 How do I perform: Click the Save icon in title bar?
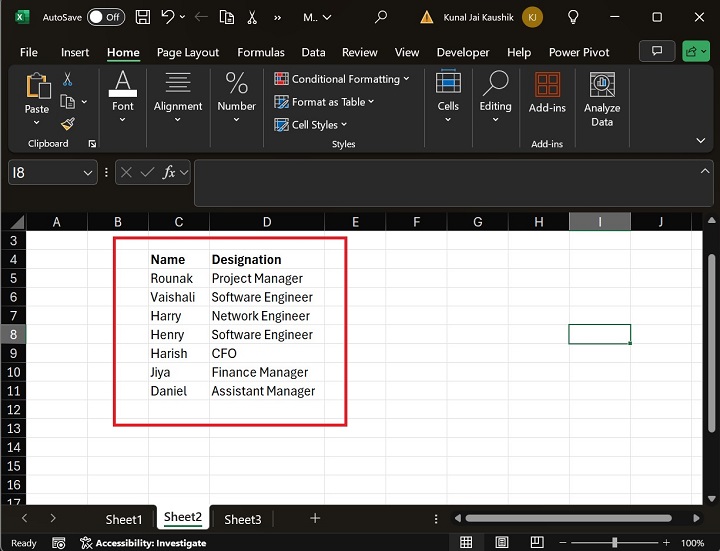(x=143, y=17)
